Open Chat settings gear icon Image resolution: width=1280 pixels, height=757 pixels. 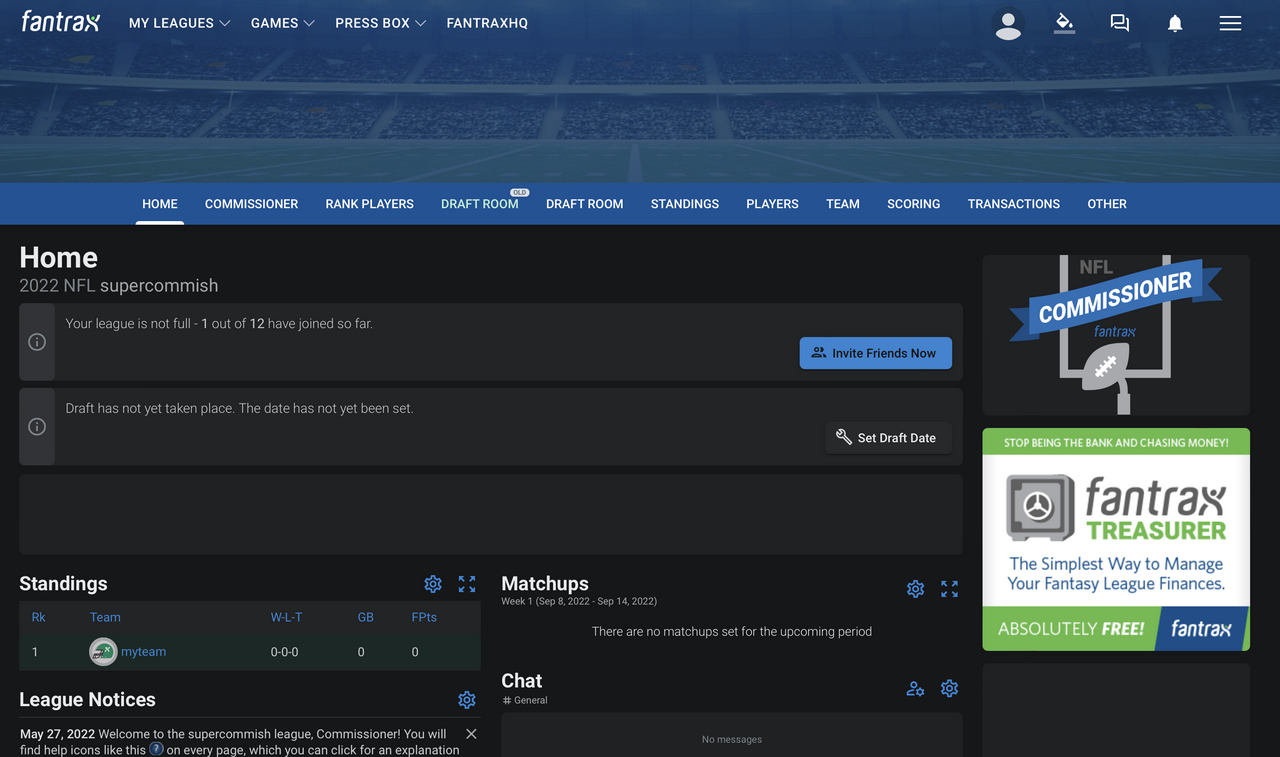949,688
